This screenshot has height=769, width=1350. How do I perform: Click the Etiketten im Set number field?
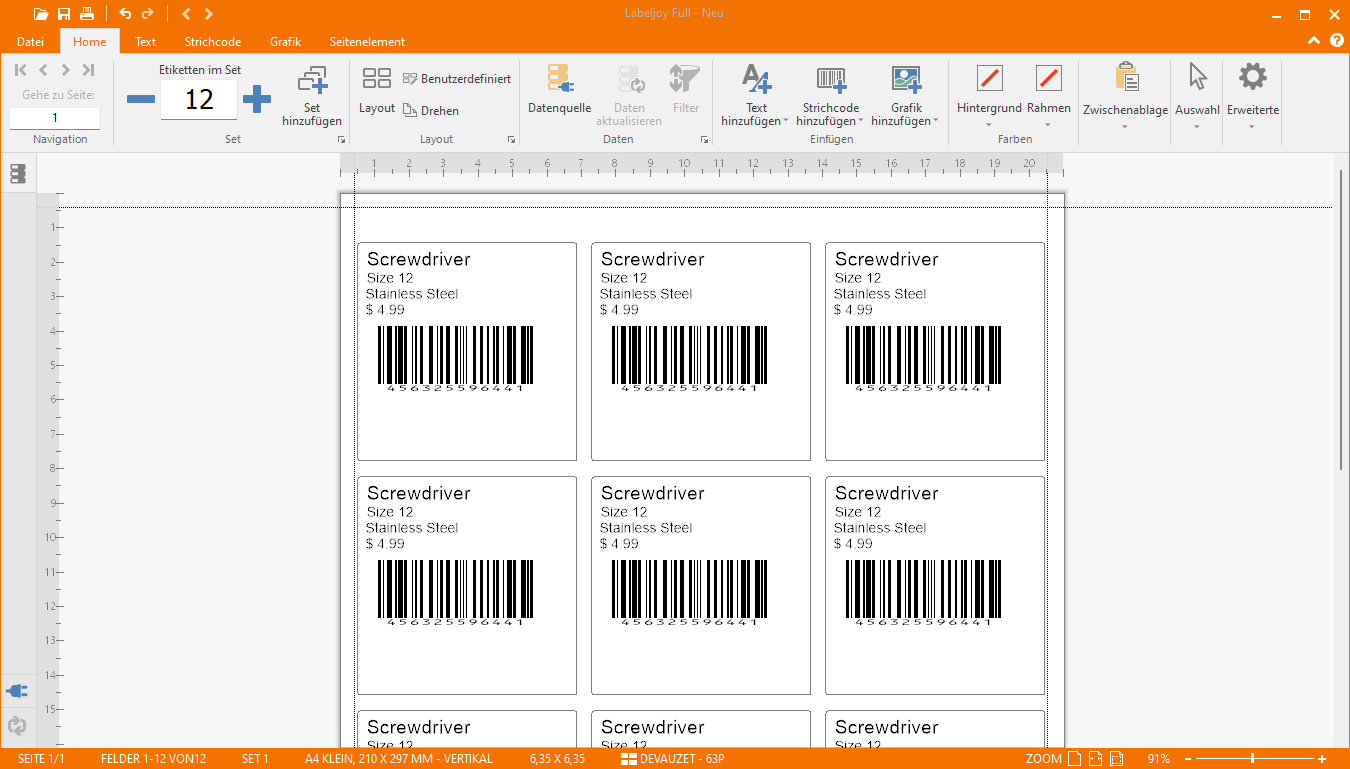coord(199,99)
